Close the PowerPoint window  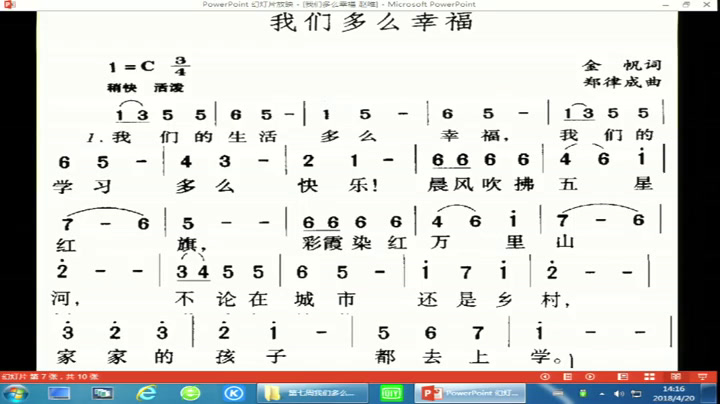706,4
